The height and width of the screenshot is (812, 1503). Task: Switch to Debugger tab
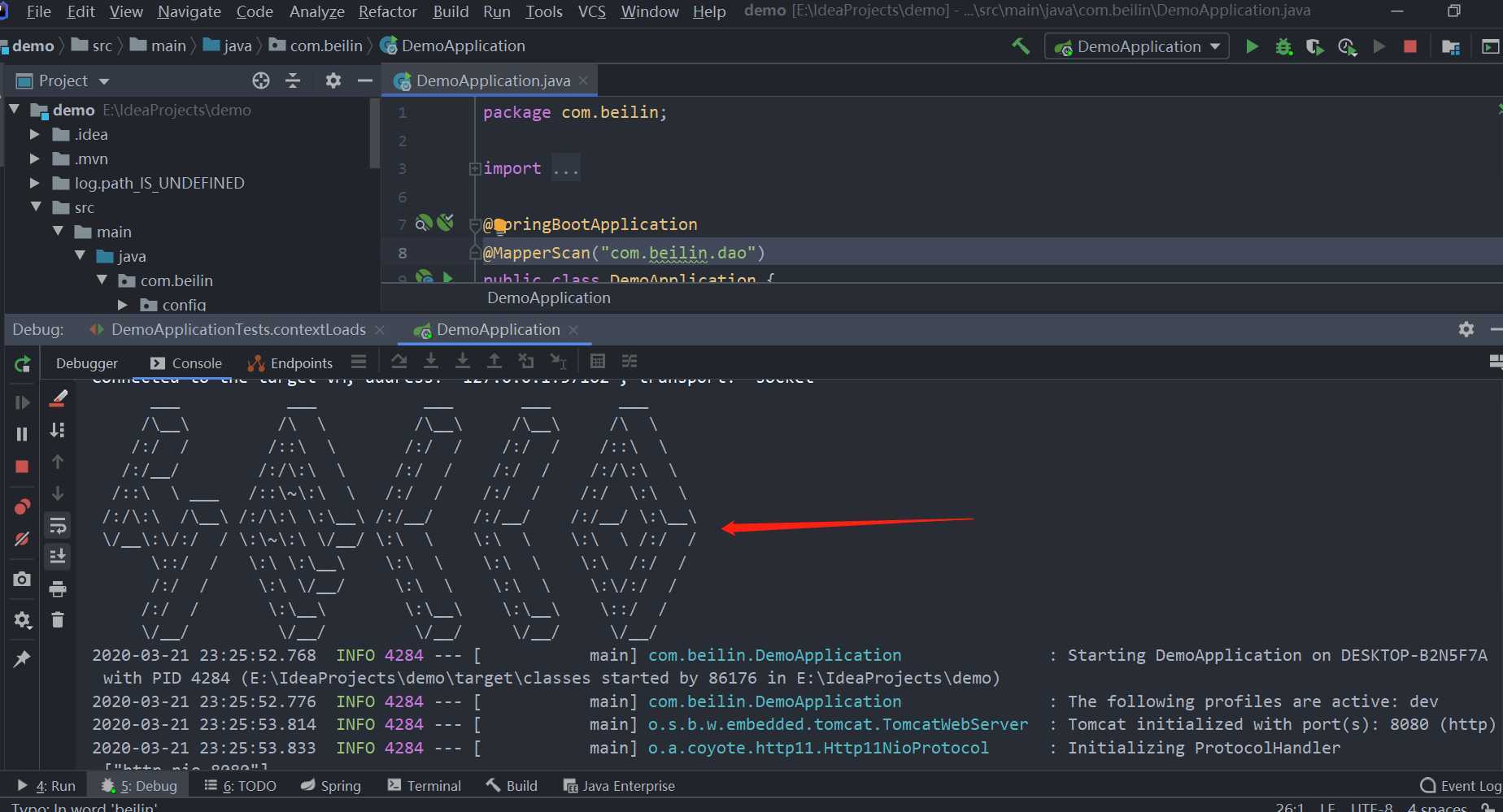point(87,363)
